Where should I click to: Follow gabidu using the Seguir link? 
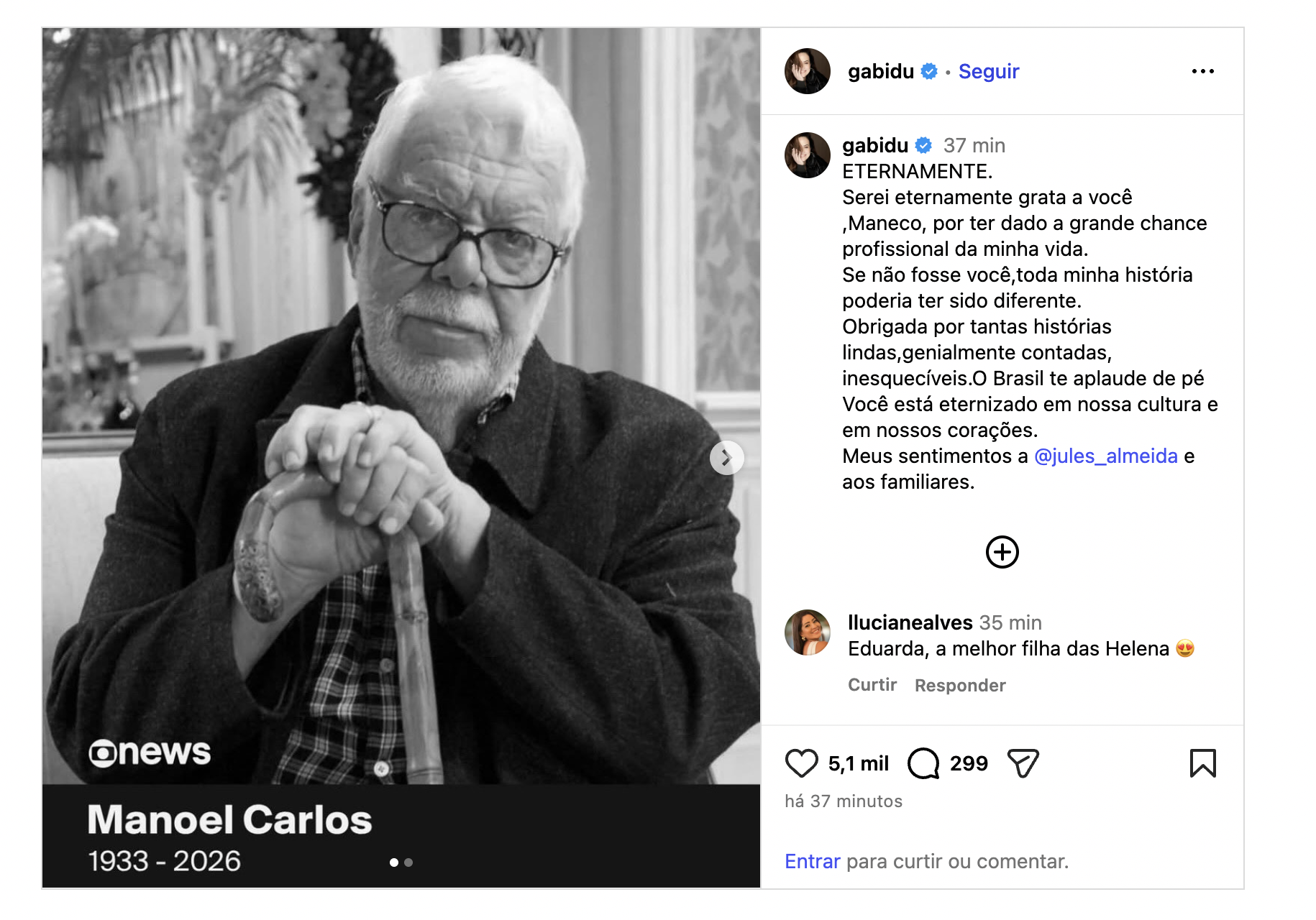[989, 71]
